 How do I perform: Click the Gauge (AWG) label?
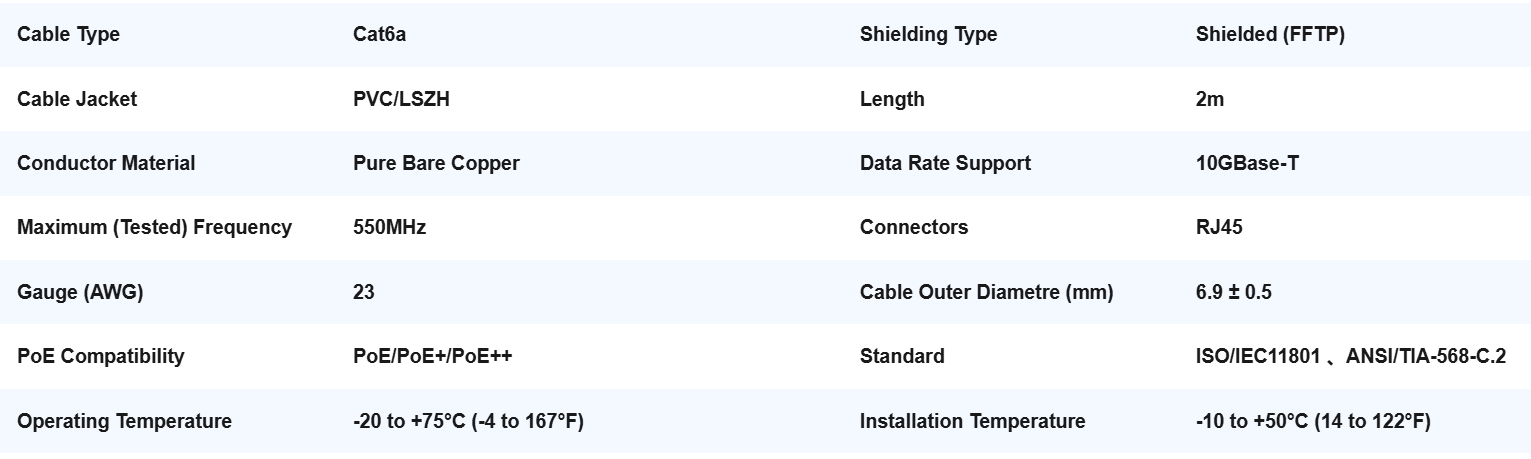point(80,292)
